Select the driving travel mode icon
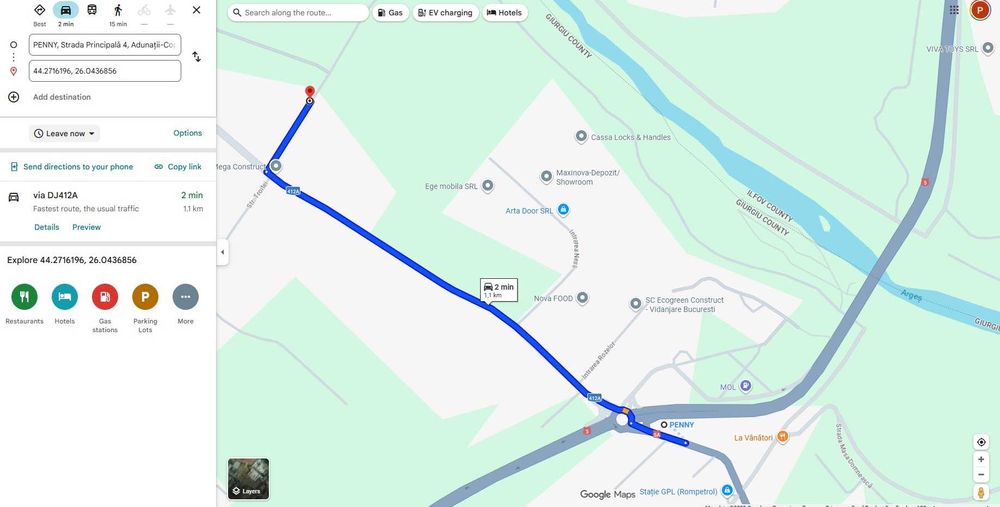The image size is (1000, 507). [66, 10]
